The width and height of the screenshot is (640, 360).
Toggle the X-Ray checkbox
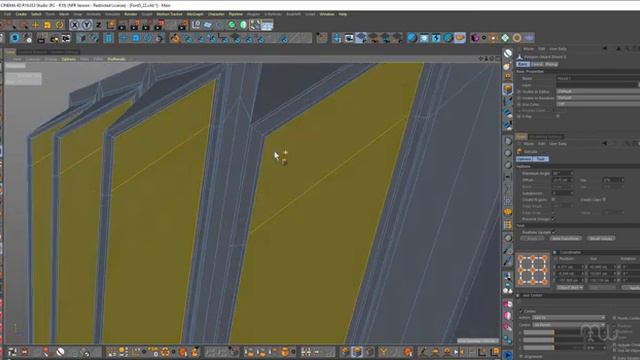pos(558,116)
